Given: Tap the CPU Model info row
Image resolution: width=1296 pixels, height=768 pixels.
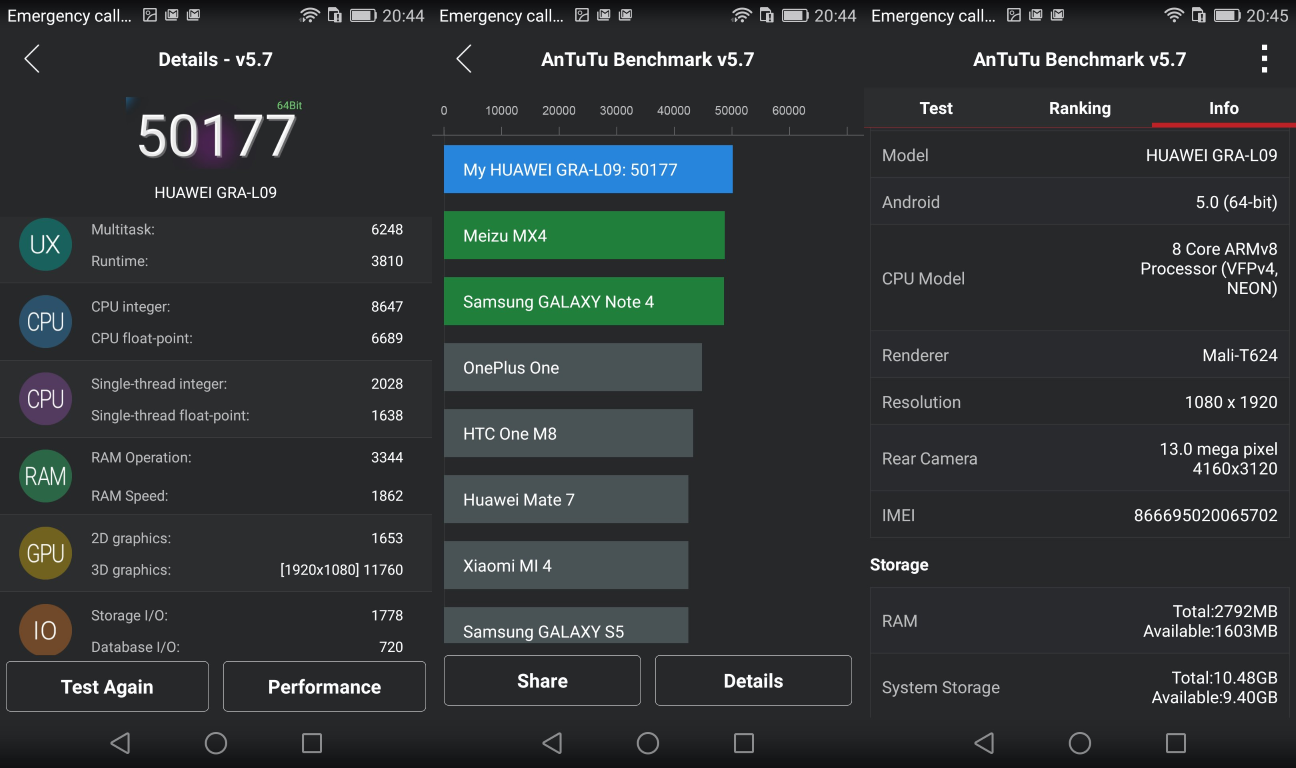Looking at the screenshot, I should [1080, 278].
